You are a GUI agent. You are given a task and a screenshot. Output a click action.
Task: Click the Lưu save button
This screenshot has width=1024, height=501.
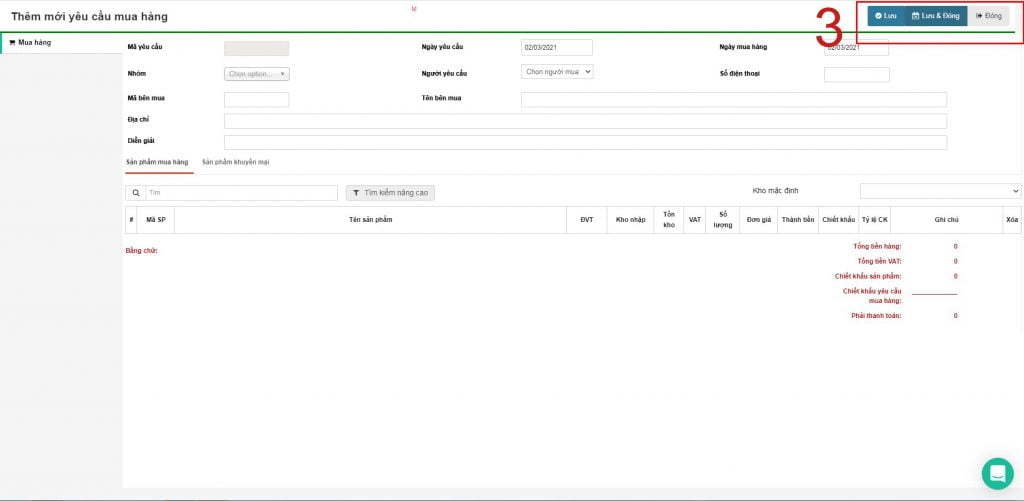[886, 16]
